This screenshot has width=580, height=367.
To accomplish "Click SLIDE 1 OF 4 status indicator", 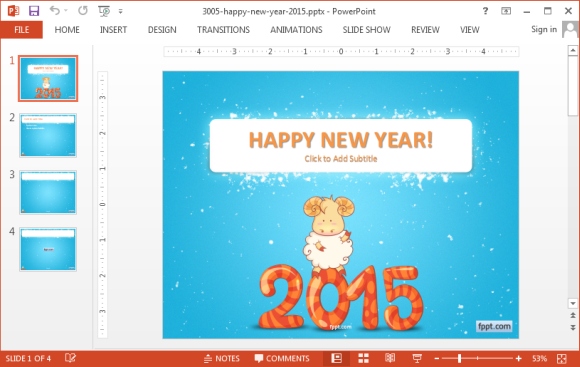I will point(28,358).
